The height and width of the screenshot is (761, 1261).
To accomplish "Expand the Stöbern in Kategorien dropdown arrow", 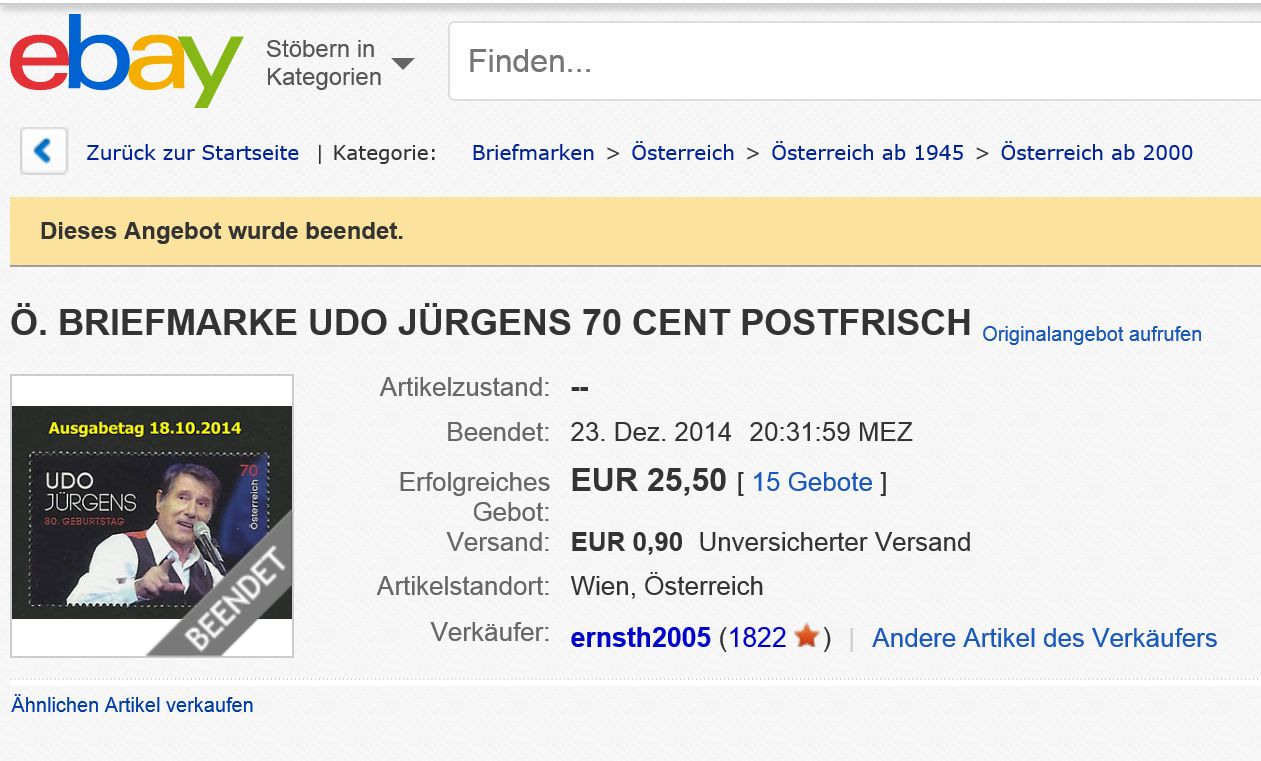I will tap(403, 63).
